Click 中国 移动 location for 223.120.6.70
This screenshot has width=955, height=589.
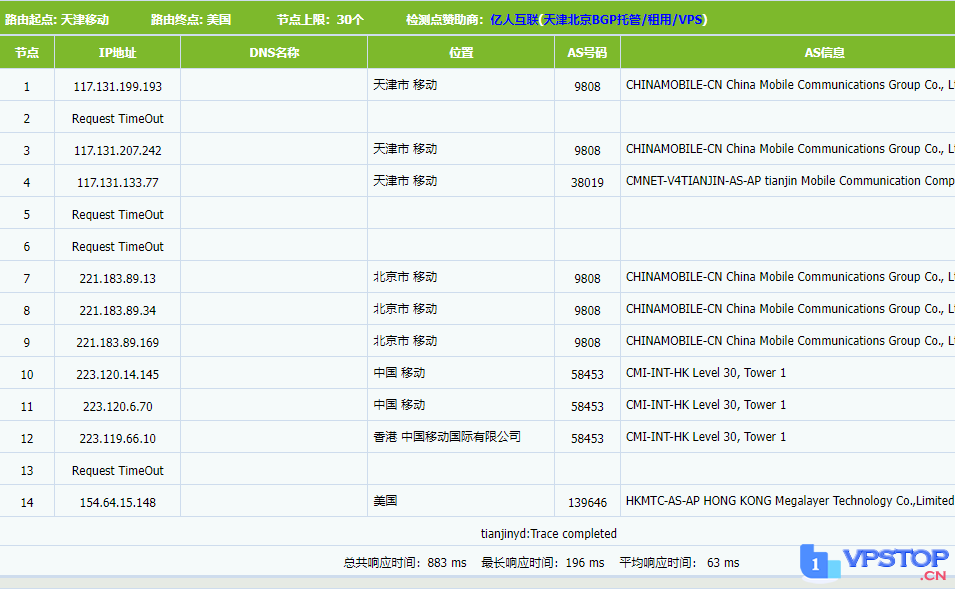coord(399,404)
